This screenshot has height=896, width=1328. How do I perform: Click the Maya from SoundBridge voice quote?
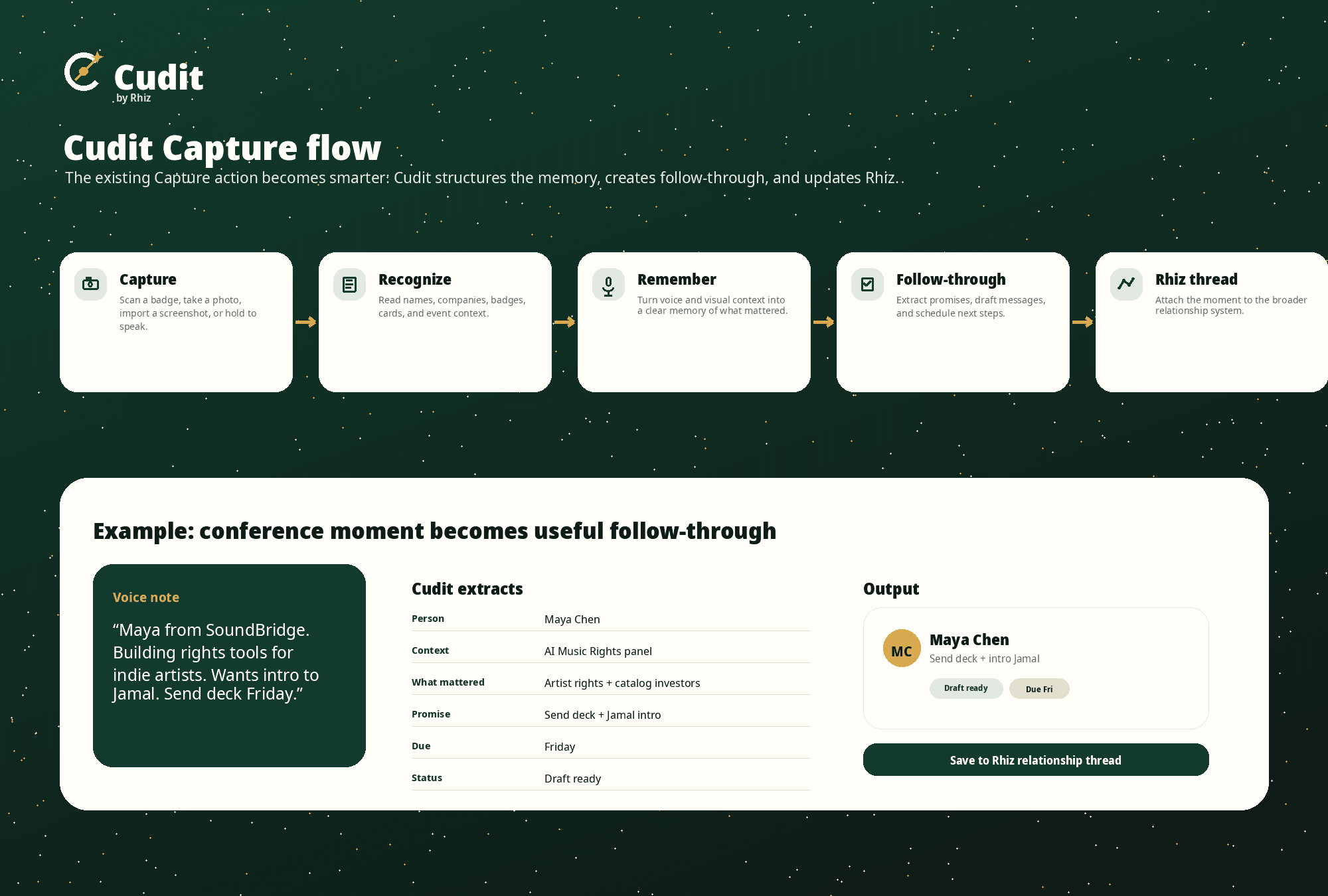point(216,662)
